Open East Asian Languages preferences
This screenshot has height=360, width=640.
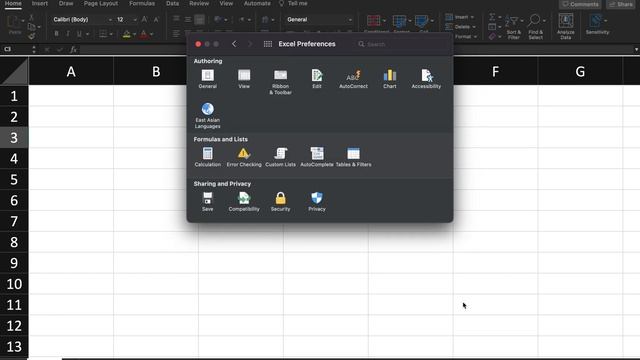(x=207, y=116)
